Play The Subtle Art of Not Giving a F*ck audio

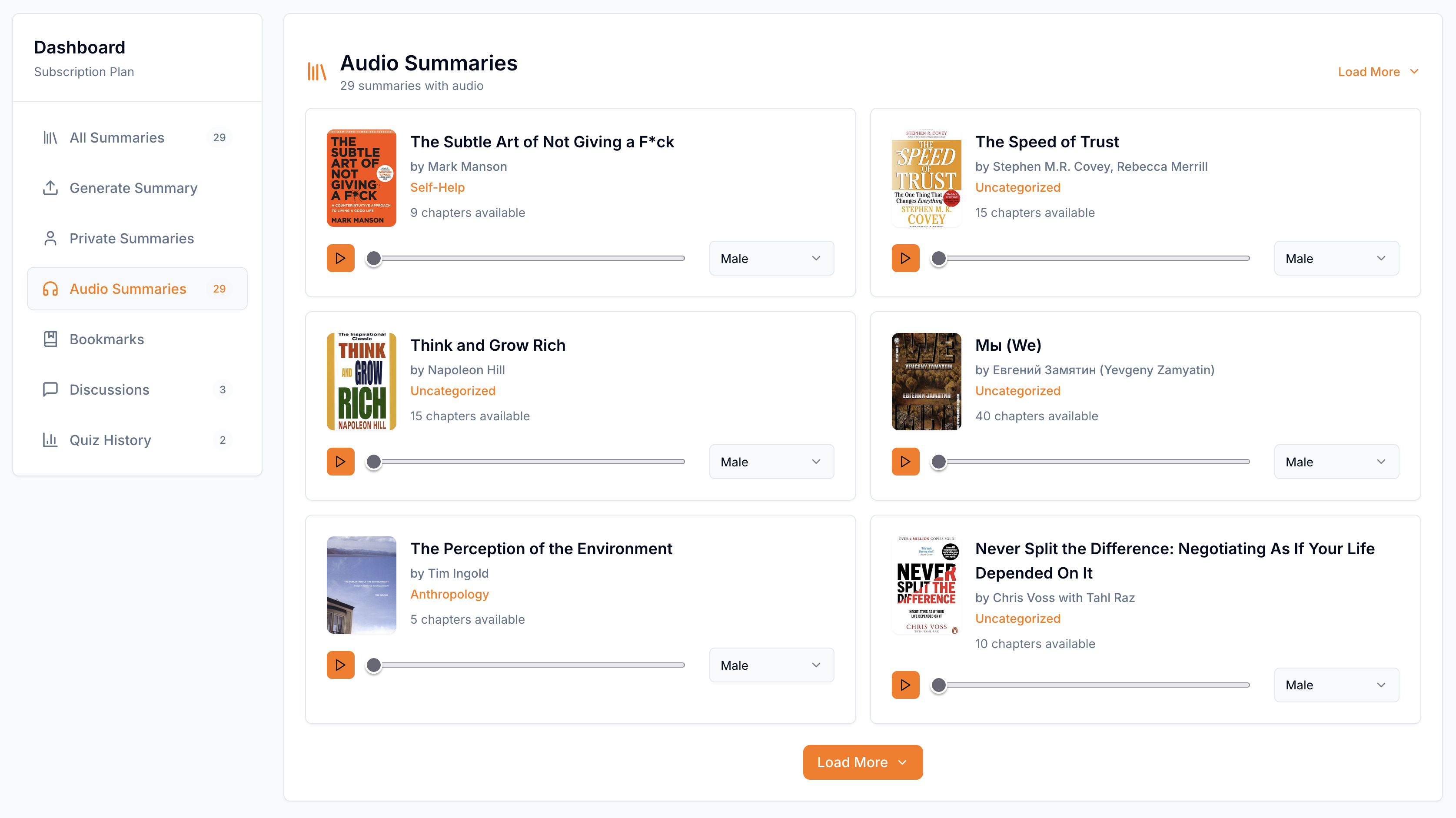coord(340,258)
